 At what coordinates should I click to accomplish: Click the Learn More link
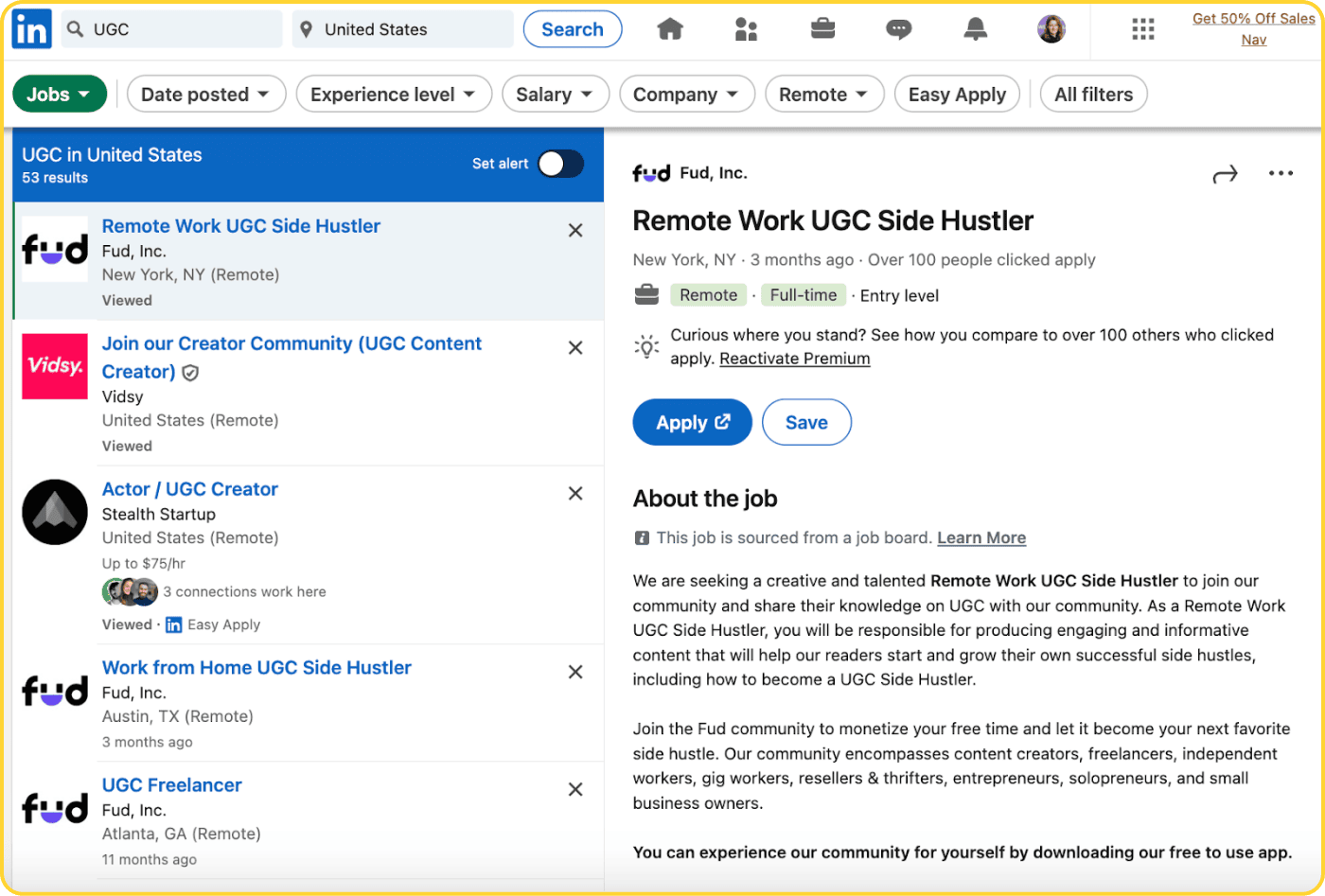(981, 537)
